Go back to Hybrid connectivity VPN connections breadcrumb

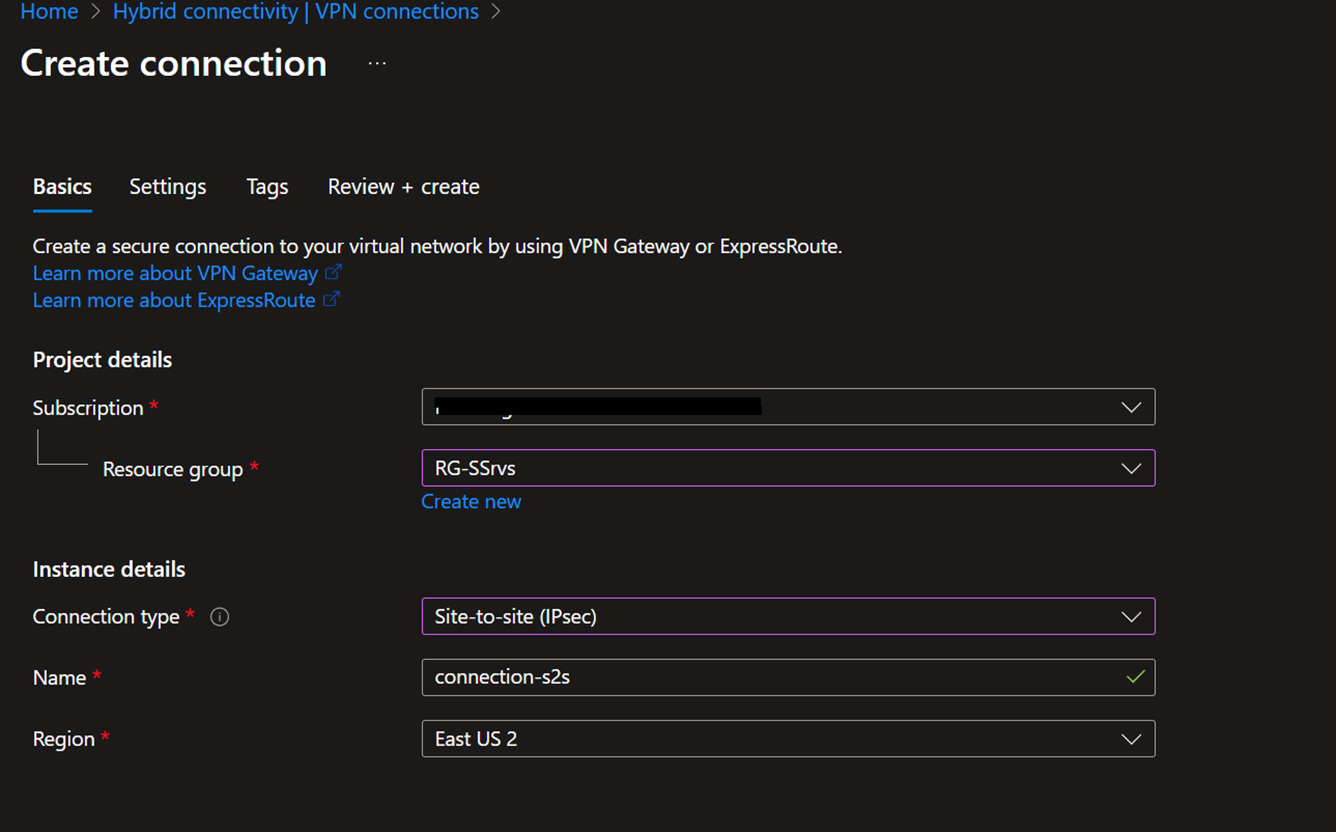[295, 12]
